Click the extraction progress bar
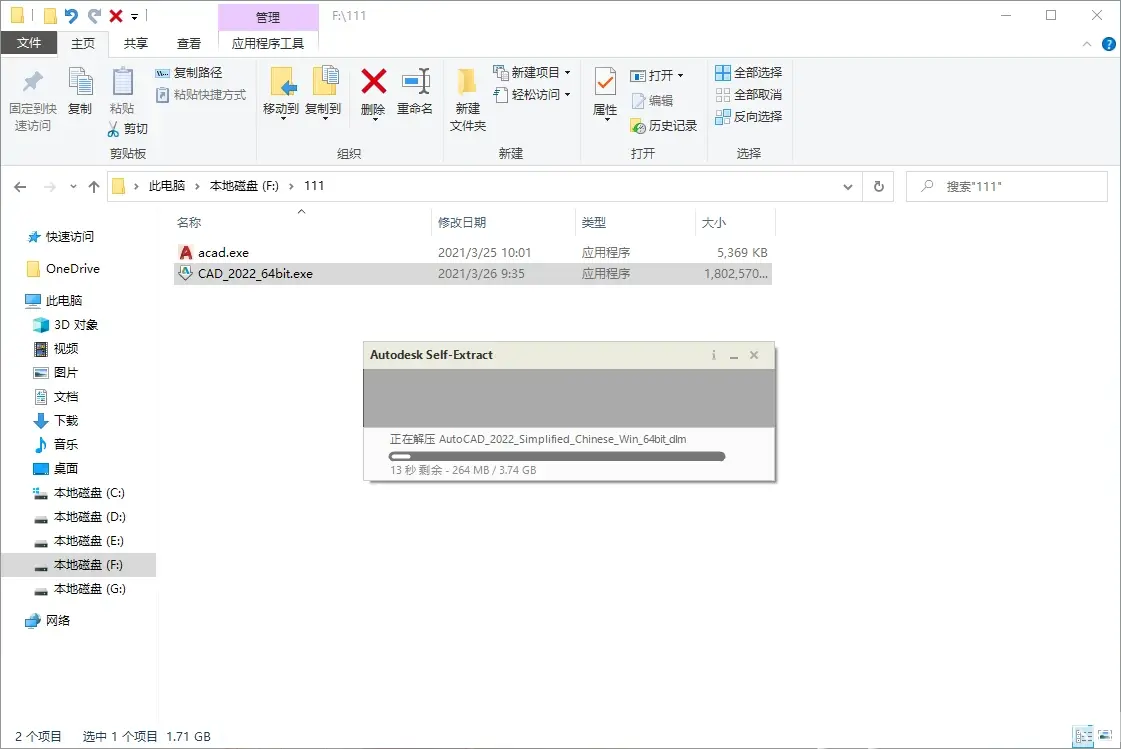The height and width of the screenshot is (749, 1121). pos(557,457)
